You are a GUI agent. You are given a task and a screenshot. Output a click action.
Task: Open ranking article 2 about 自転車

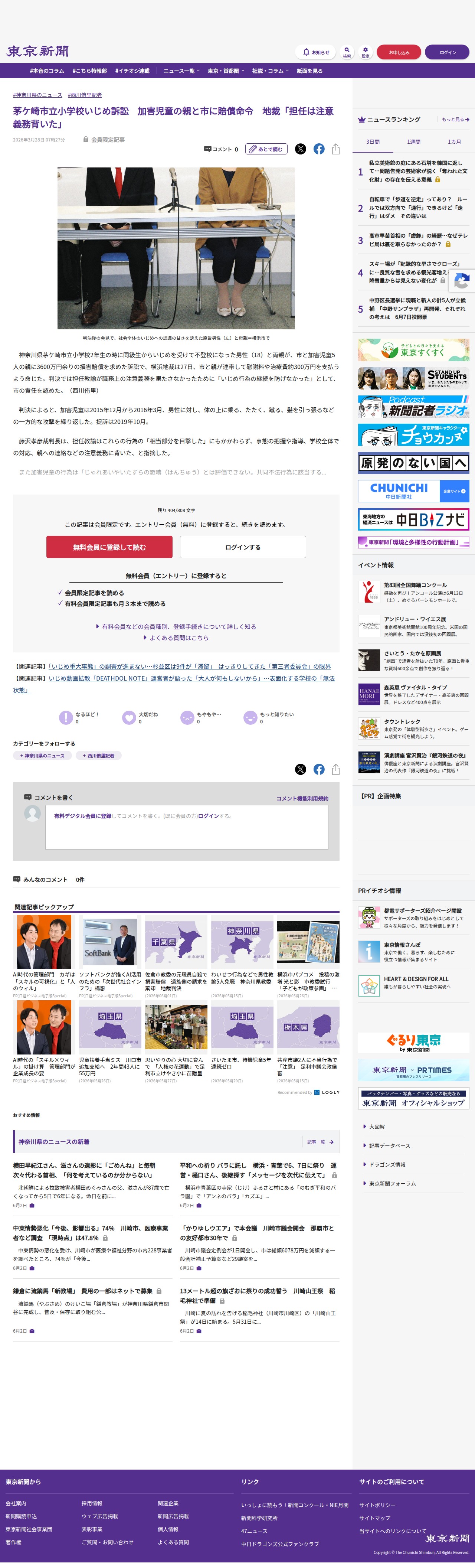(418, 208)
